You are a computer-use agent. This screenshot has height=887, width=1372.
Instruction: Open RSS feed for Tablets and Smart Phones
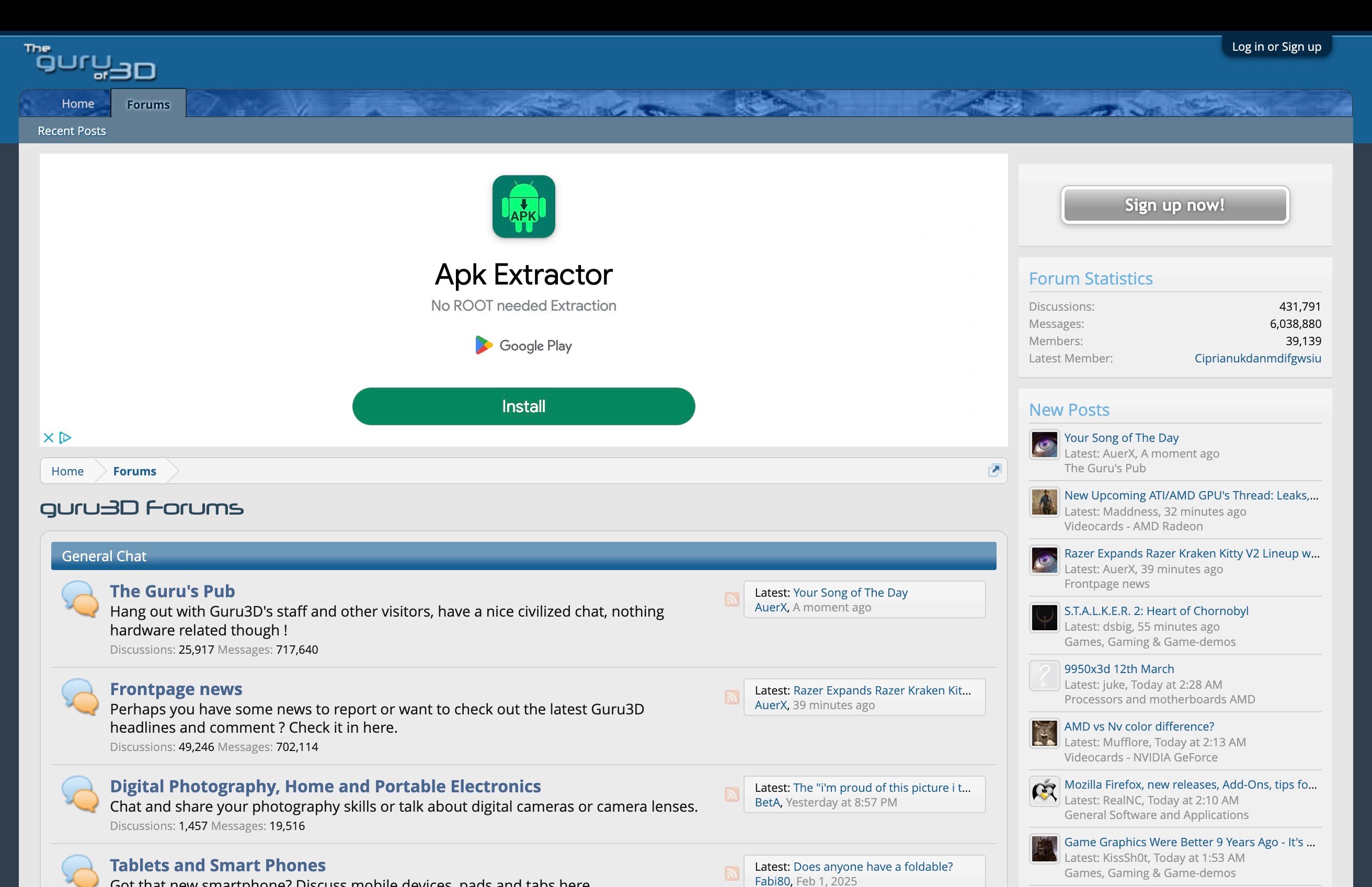point(732,873)
